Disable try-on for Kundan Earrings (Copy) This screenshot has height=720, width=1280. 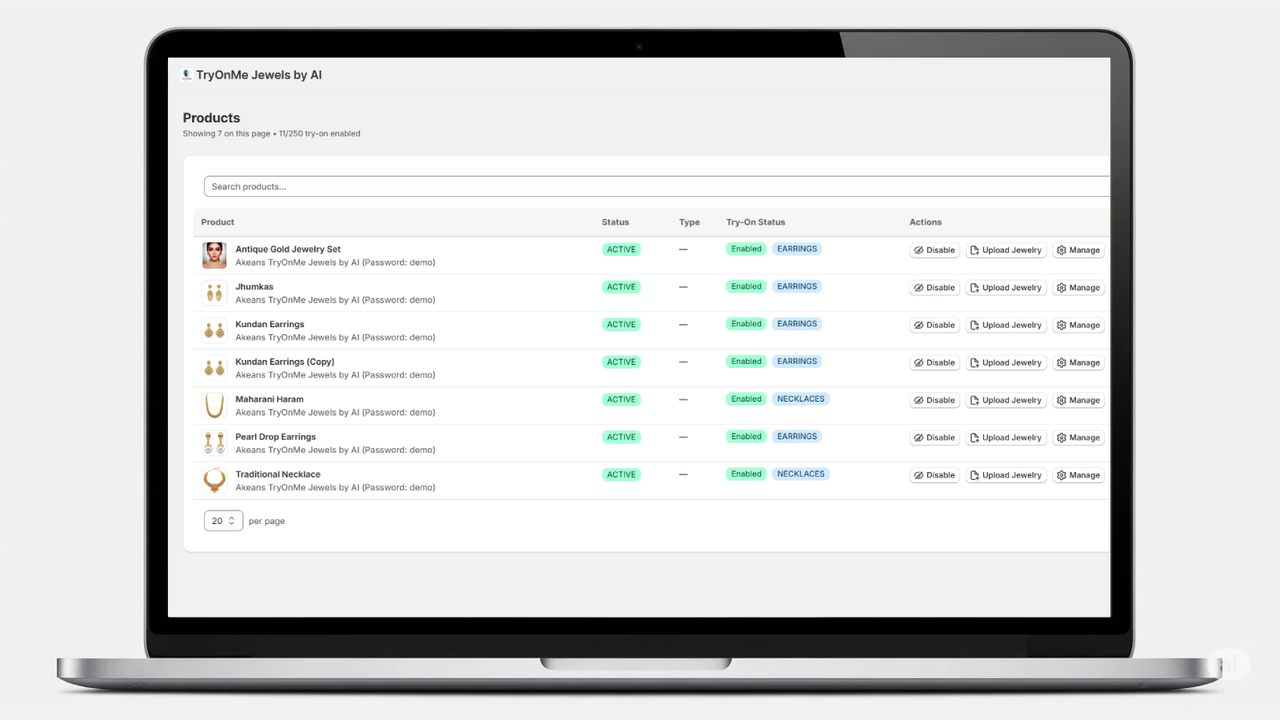click(935, 363)
